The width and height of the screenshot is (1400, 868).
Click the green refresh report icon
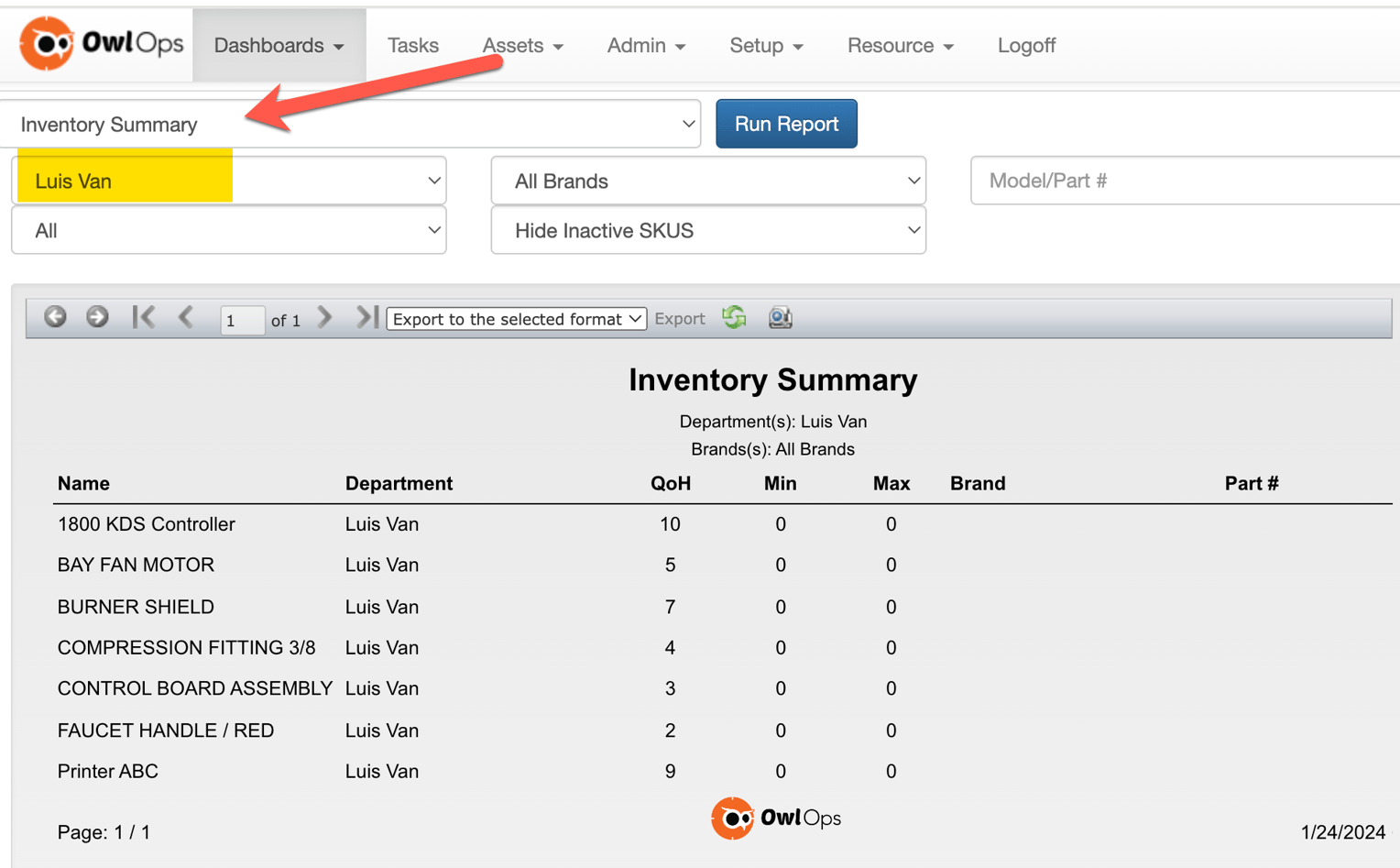(x=733, y=318)
